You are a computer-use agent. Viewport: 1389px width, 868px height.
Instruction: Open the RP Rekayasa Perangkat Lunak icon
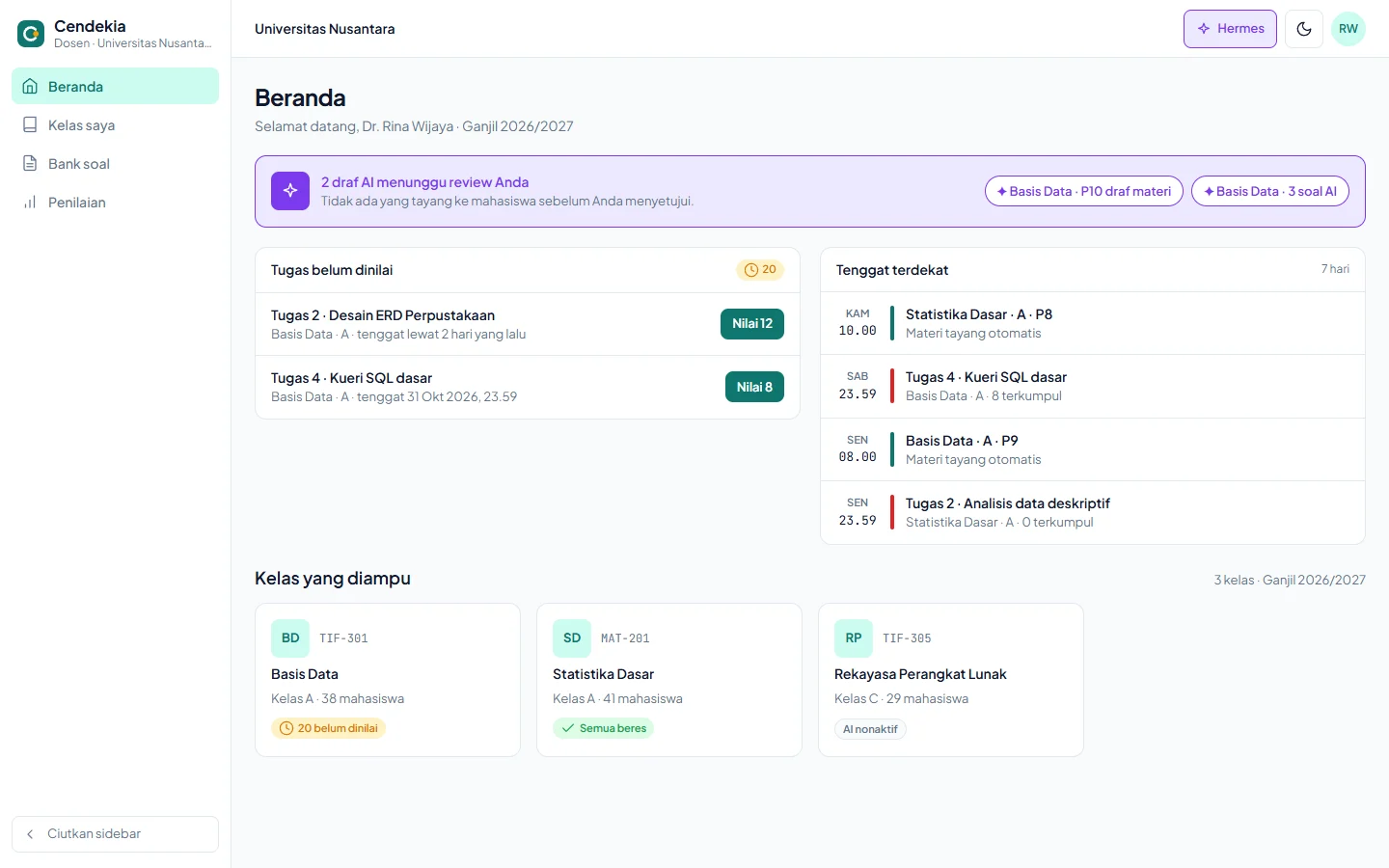[854, 638]
